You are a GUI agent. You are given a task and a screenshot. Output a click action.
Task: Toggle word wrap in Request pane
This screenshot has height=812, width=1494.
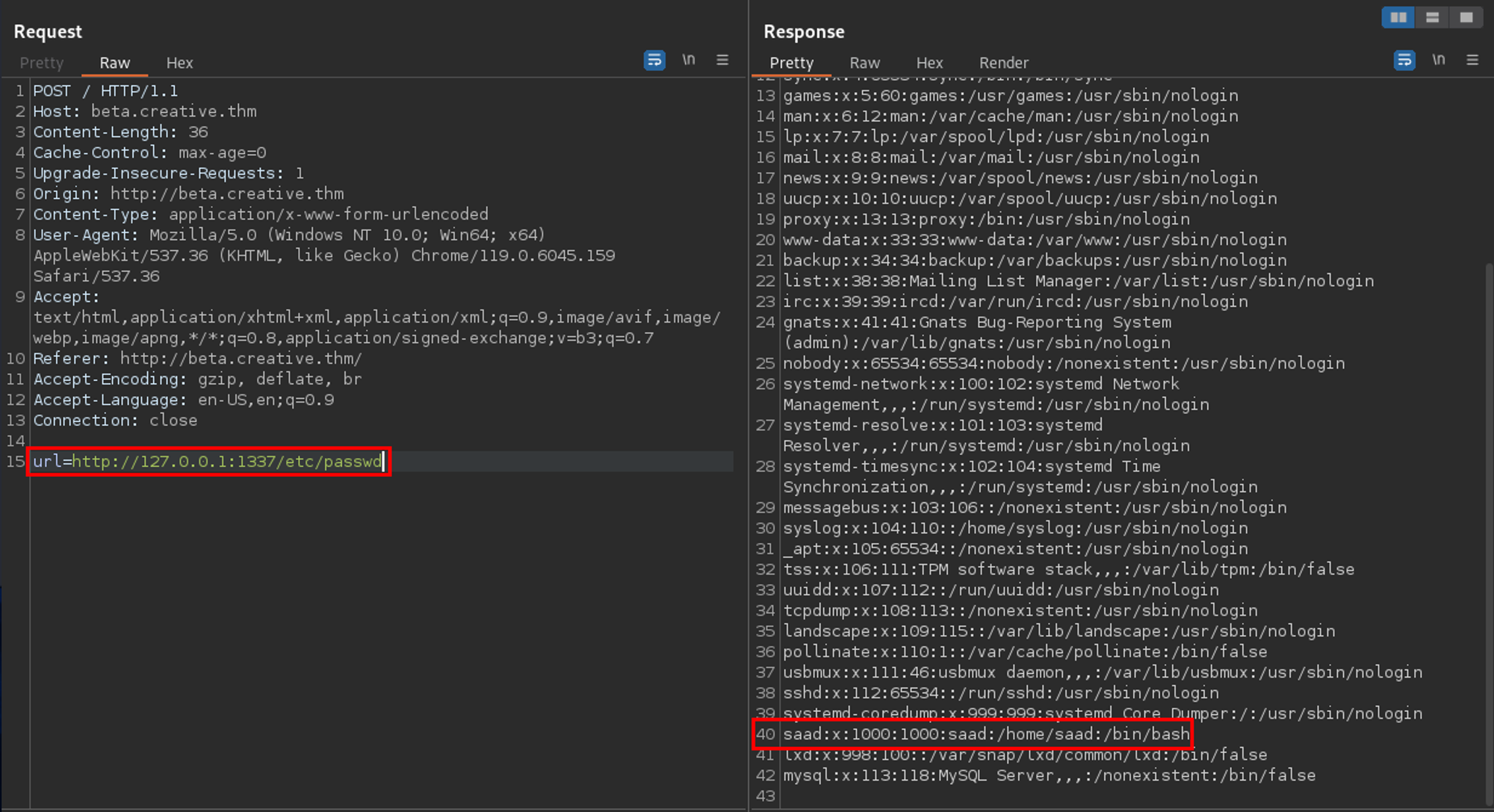click(x=654, y=60)
